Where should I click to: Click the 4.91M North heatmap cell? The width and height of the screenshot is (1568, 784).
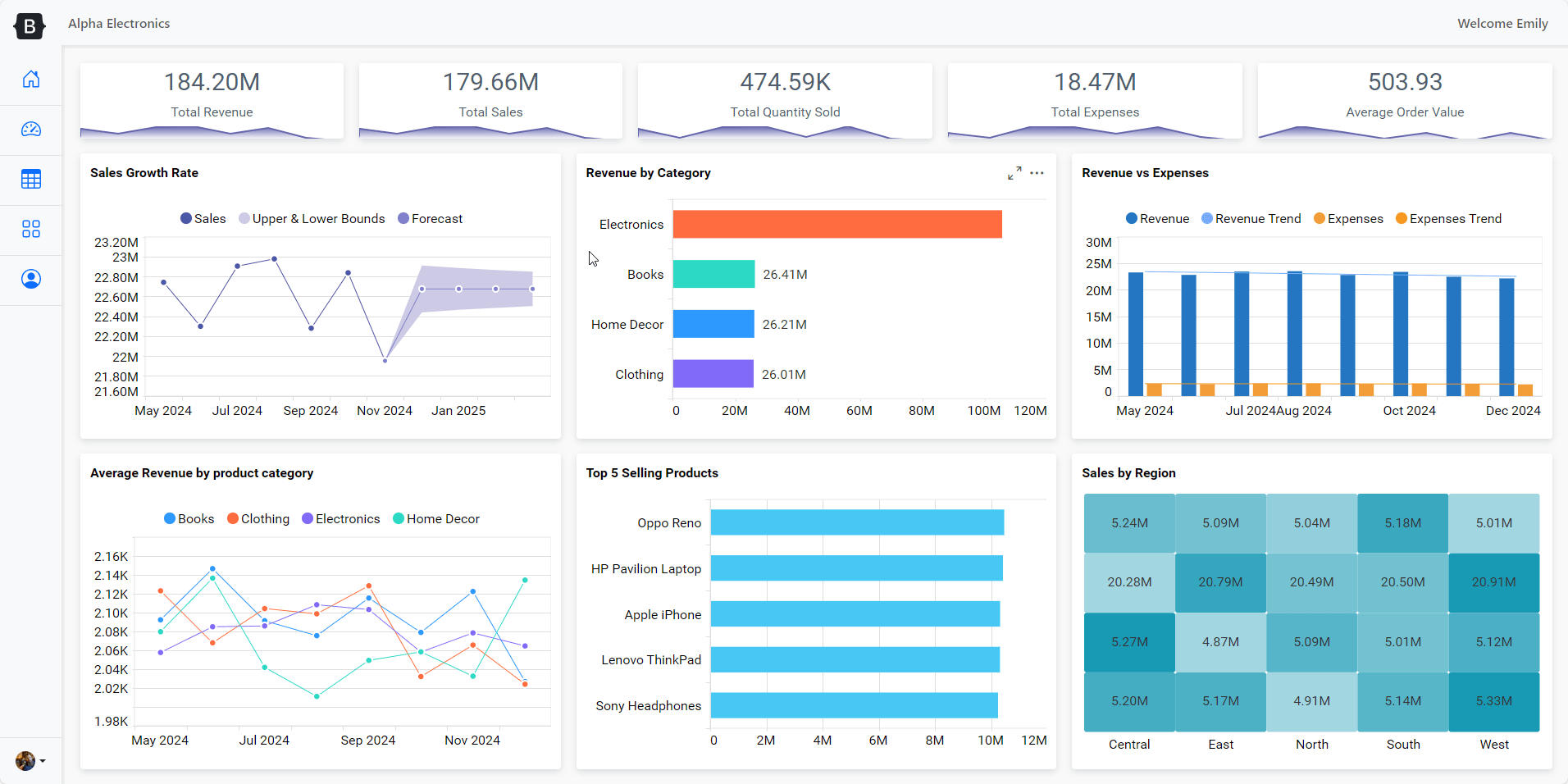(x=1312, y=701)
